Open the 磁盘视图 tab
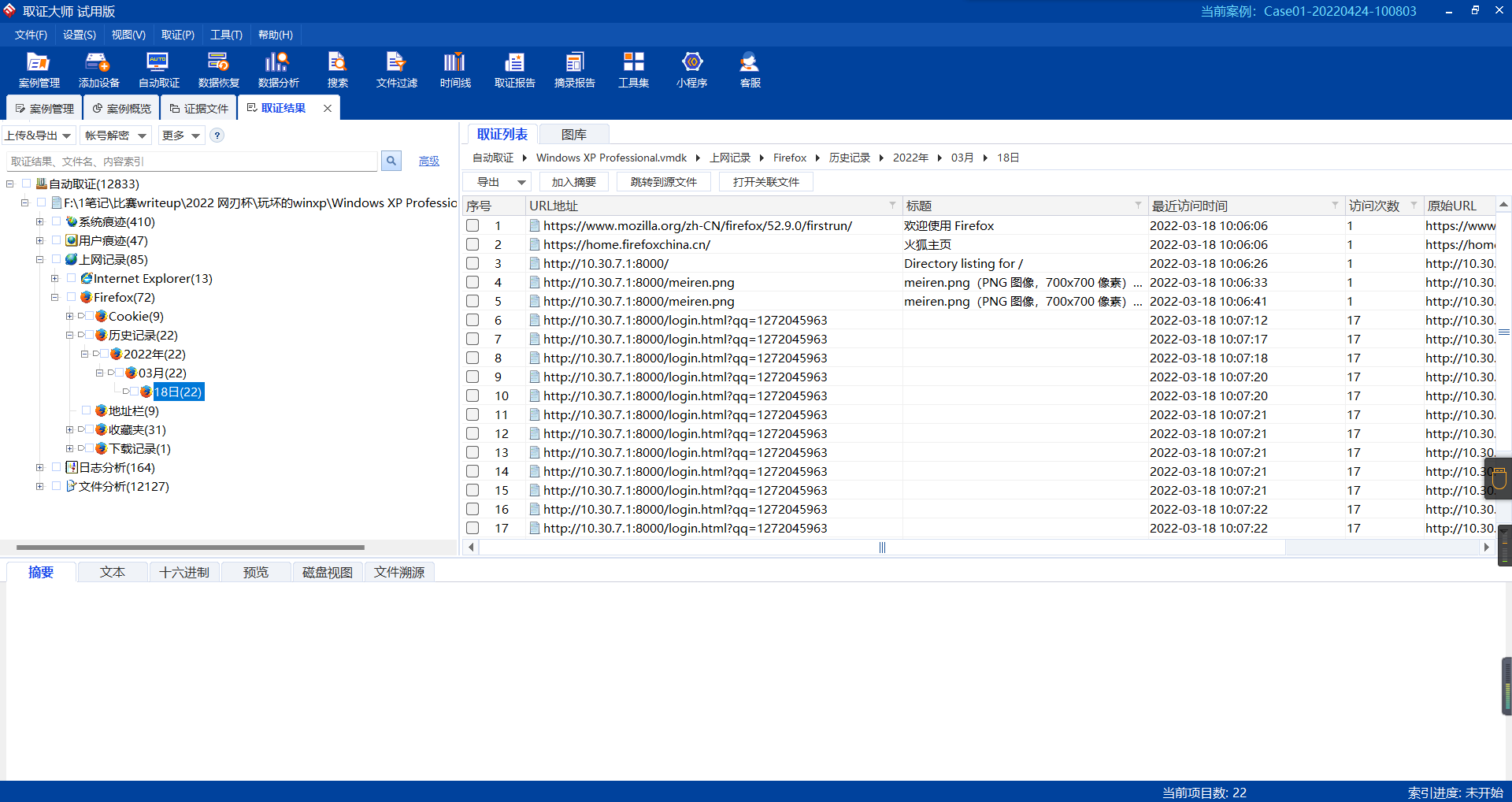The image size is (1512, 802). click(x=328, y=572)
